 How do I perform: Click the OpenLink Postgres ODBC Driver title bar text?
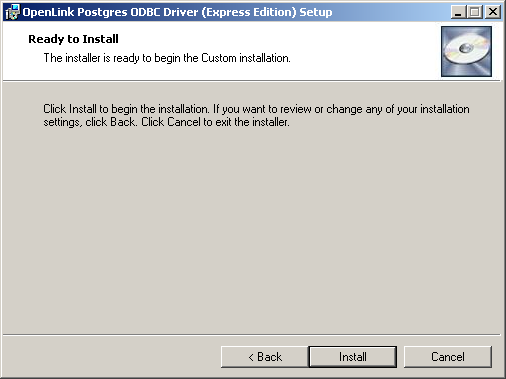[177, 12]
